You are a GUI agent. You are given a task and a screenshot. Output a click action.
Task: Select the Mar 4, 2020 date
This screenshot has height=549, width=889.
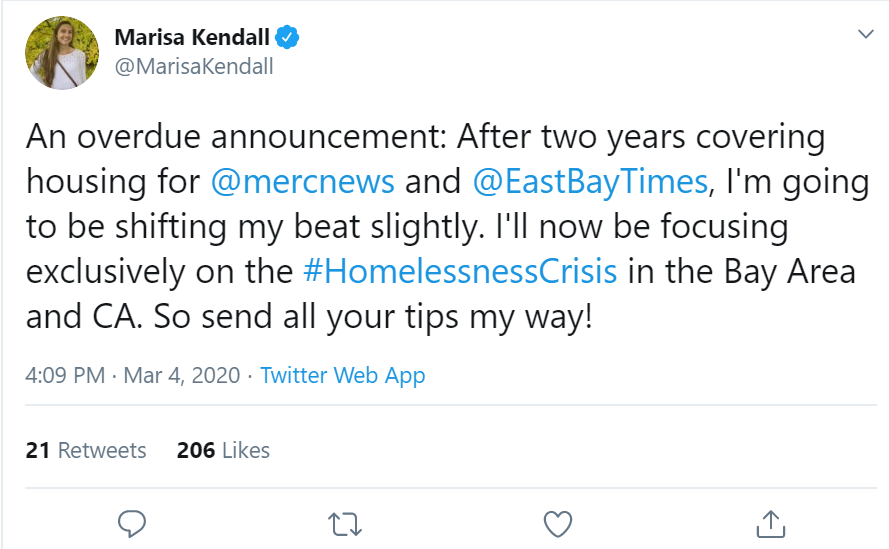183,376
